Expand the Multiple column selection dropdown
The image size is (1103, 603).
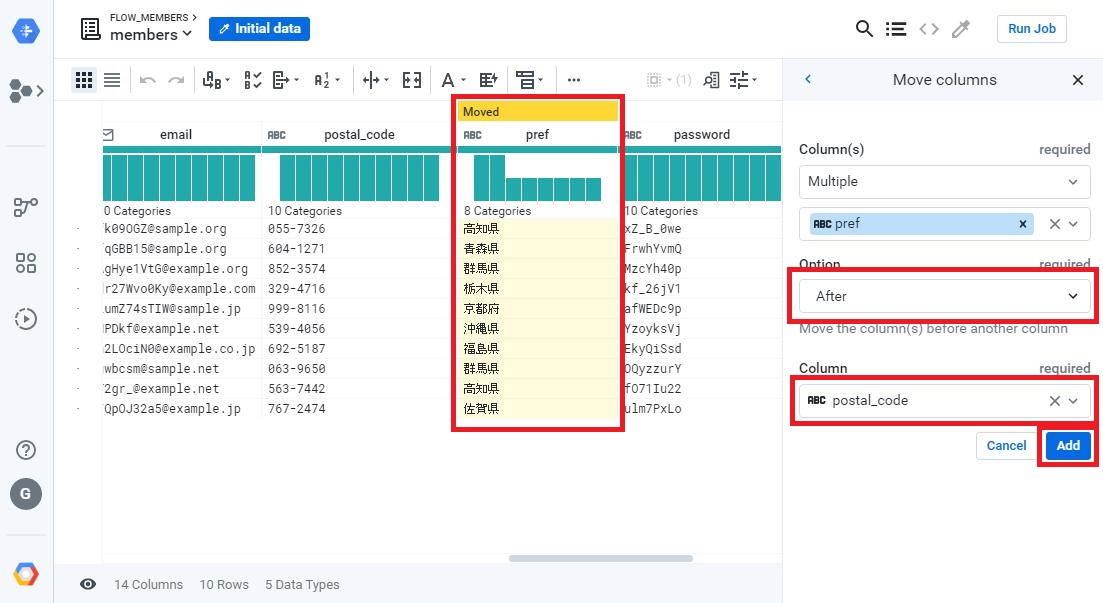(943, 181)
